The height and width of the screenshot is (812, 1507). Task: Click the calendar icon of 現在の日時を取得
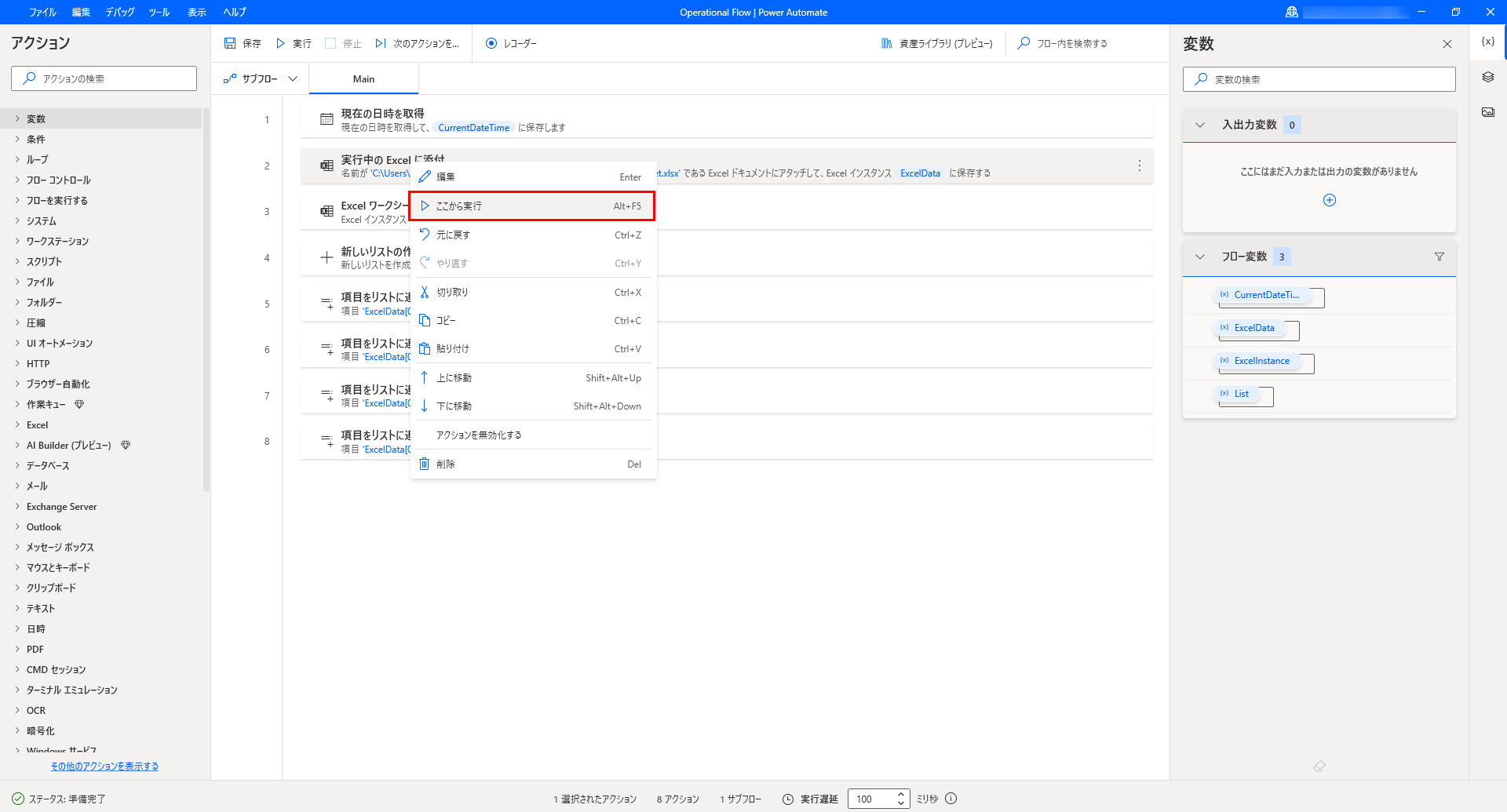tap(327, 119)
